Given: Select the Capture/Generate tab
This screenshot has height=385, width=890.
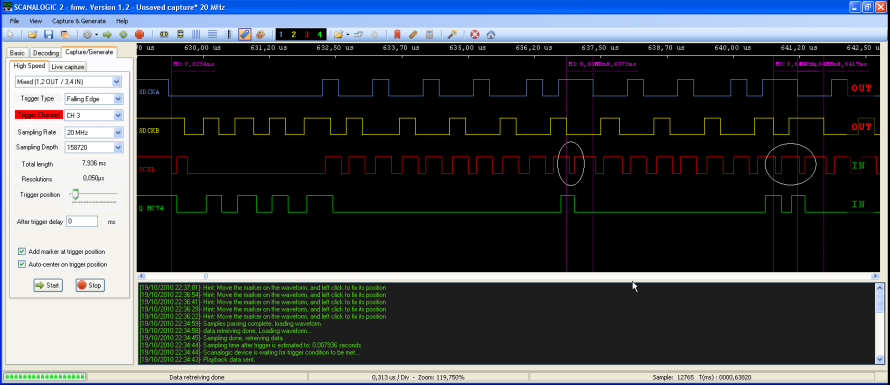Looking at the screenshot, I should (x=89, y=52).
